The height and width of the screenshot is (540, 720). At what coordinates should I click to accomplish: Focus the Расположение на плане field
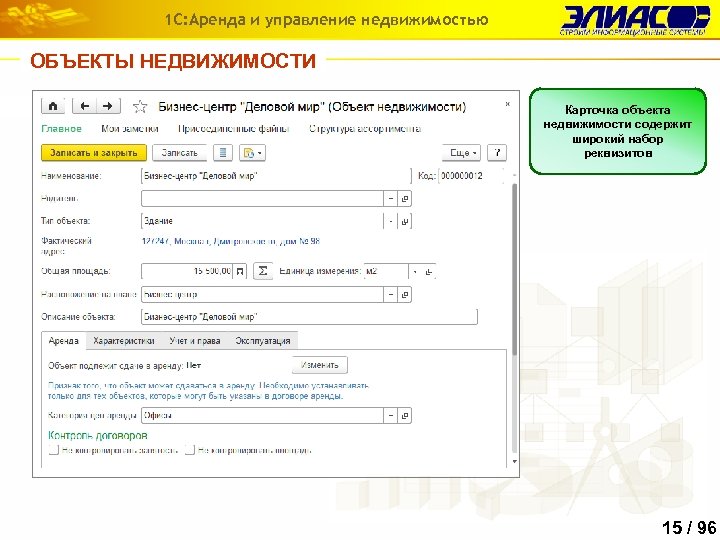pyautogui.click(x=262, y=294)
